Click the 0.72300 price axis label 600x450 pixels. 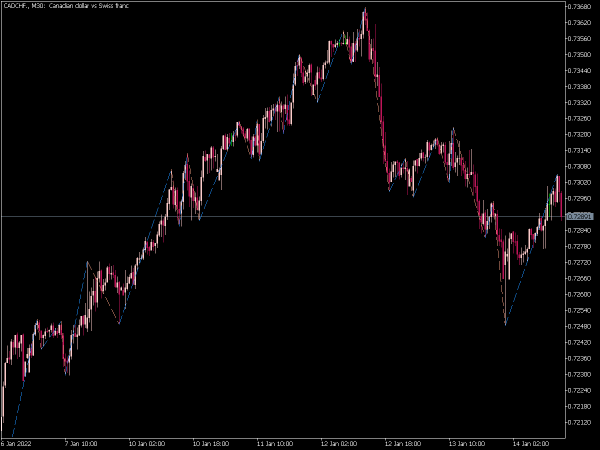coord(580,375)
